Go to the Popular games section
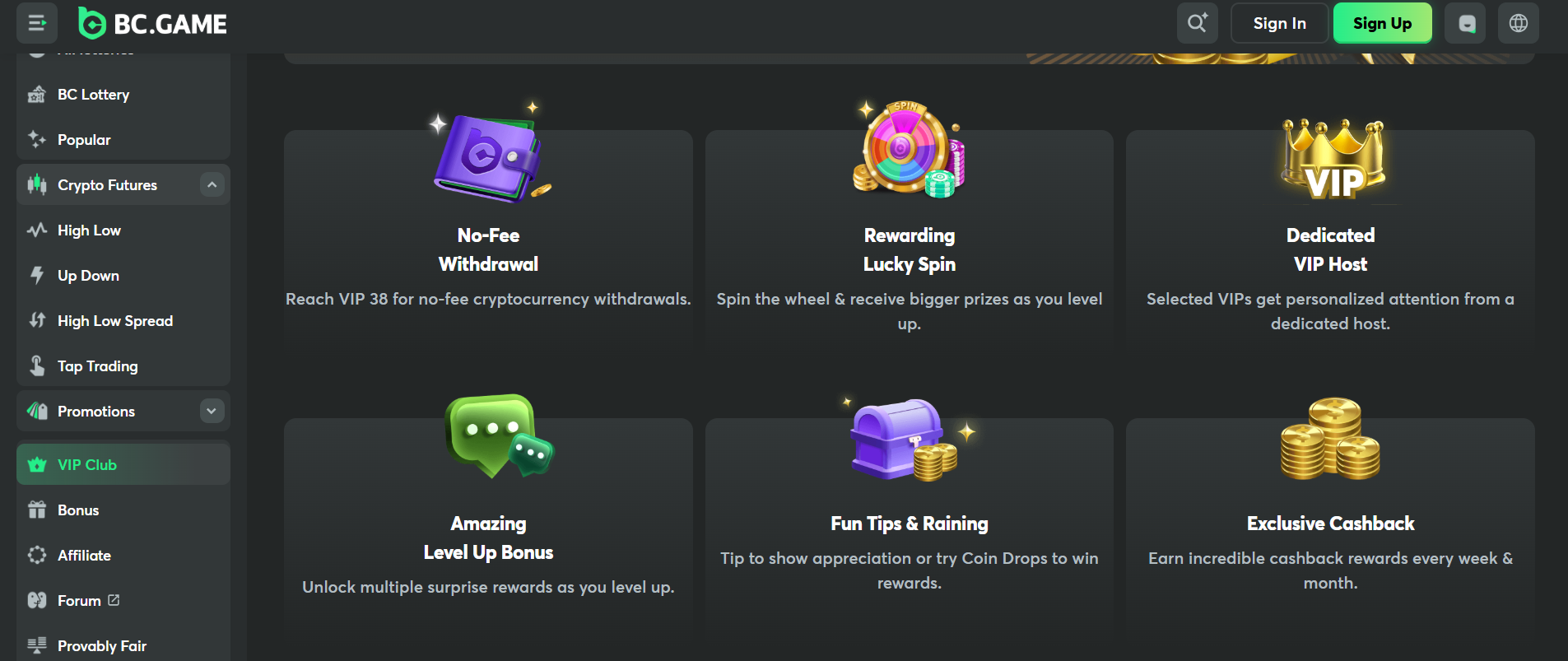Viewport: 1568px width, 661px height. 84,140
